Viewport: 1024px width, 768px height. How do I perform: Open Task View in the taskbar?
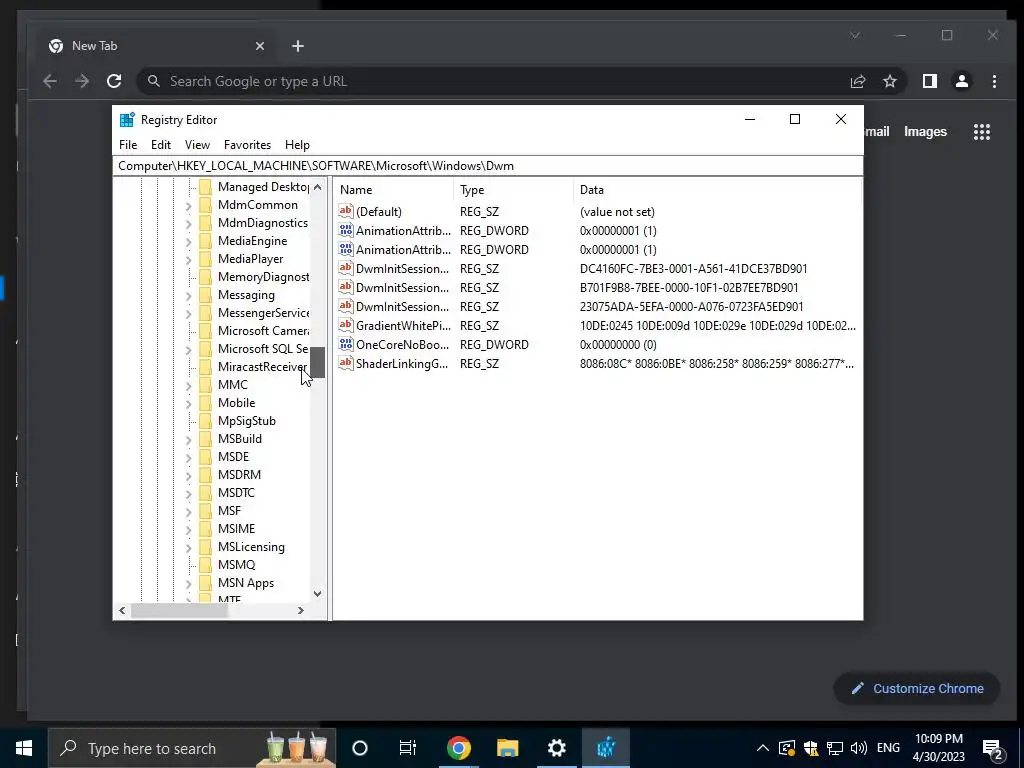pyautogui.click(x=408, y=748)
